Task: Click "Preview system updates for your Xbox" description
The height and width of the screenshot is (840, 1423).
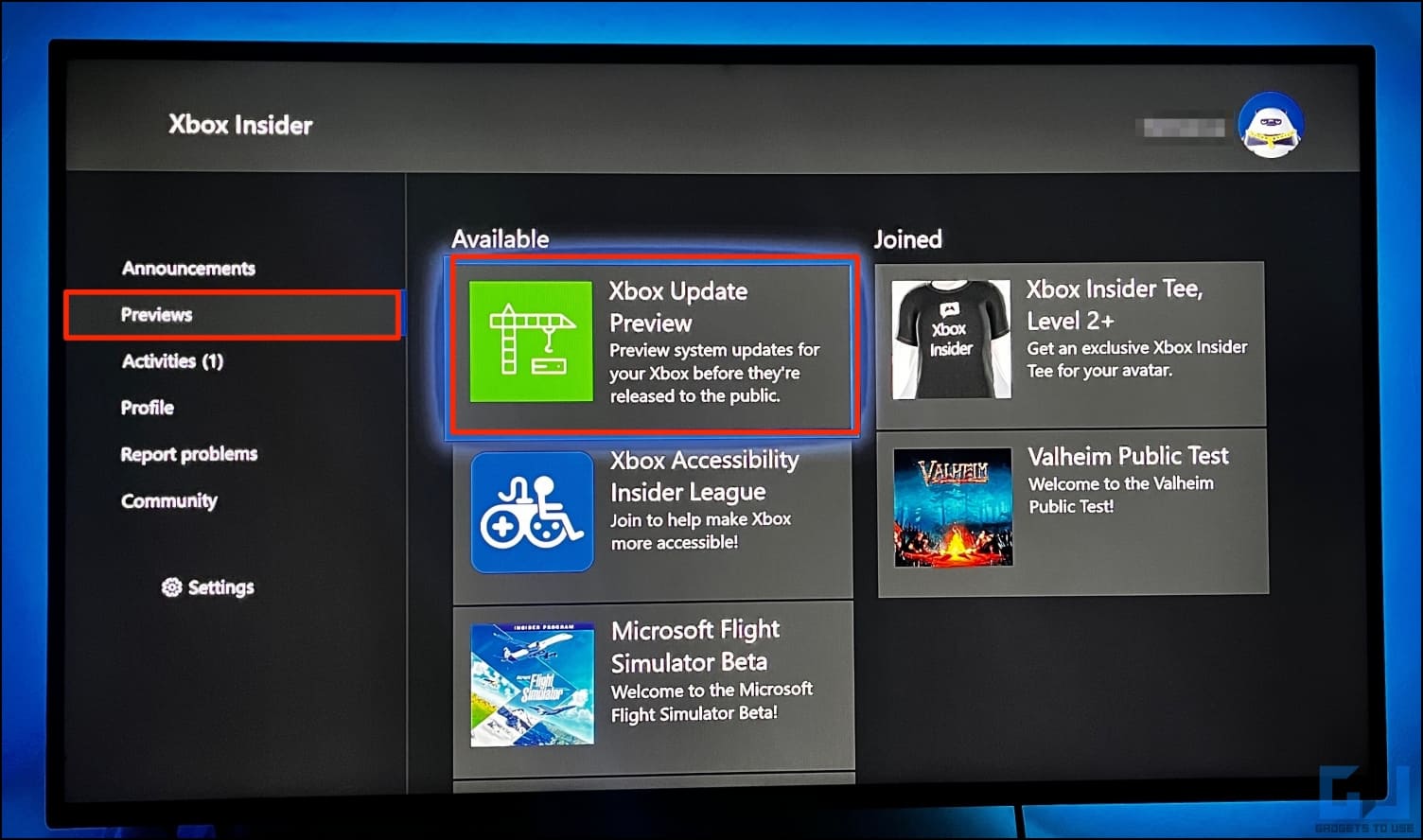Action: [714, 373]
